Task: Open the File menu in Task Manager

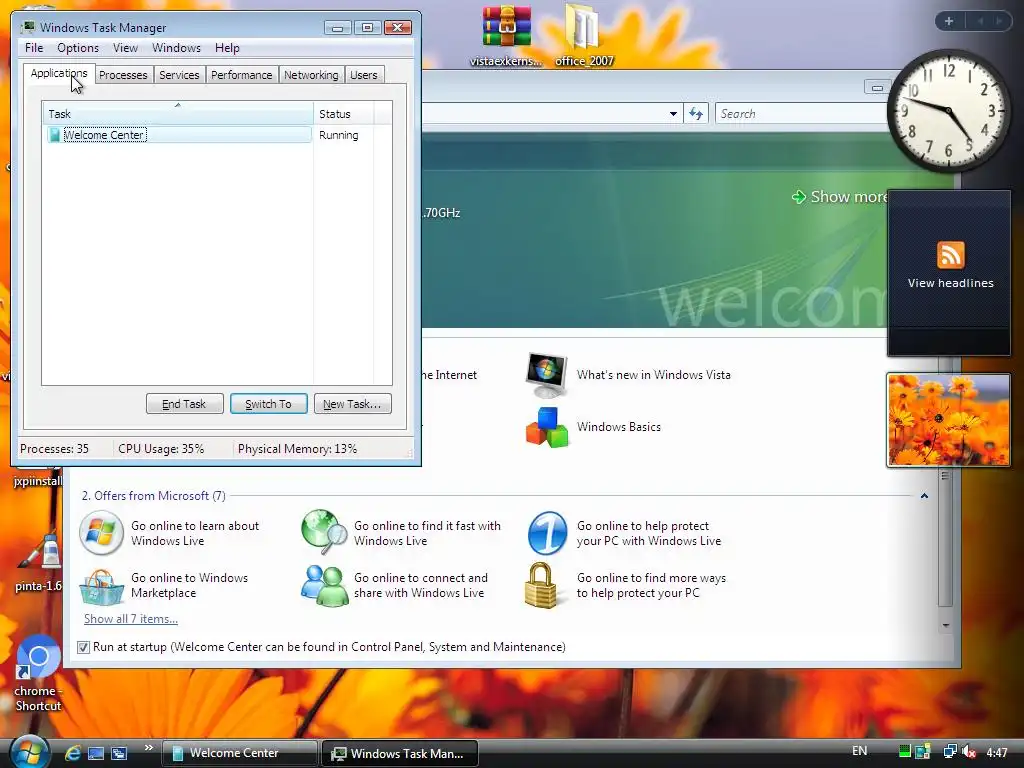Action: pos(34,48)
